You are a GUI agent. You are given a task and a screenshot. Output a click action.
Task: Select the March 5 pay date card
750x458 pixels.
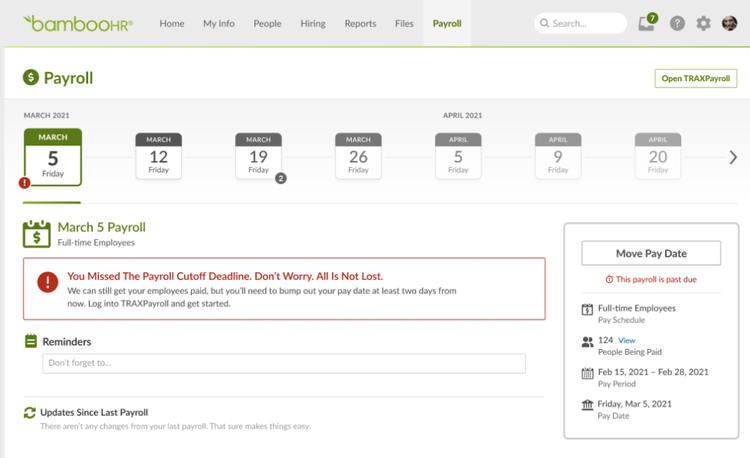pyautogui.click(x=53, y=157)
